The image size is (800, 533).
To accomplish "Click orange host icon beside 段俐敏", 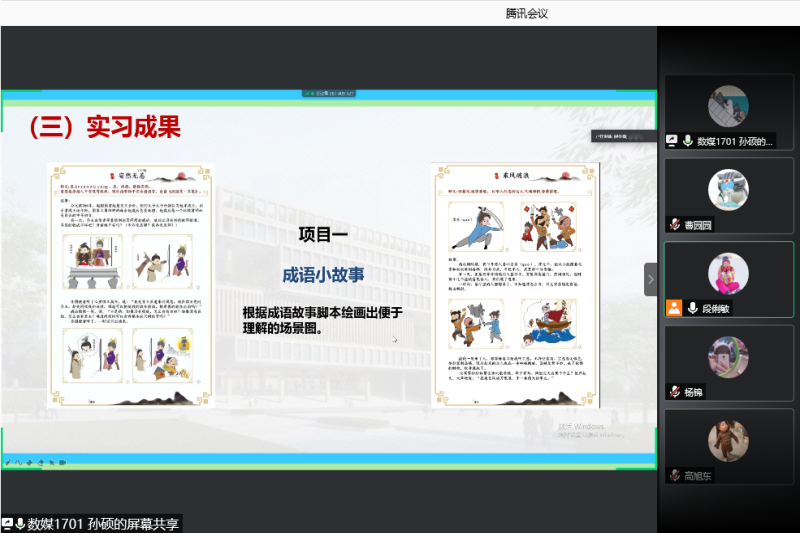I will point(674,308).
